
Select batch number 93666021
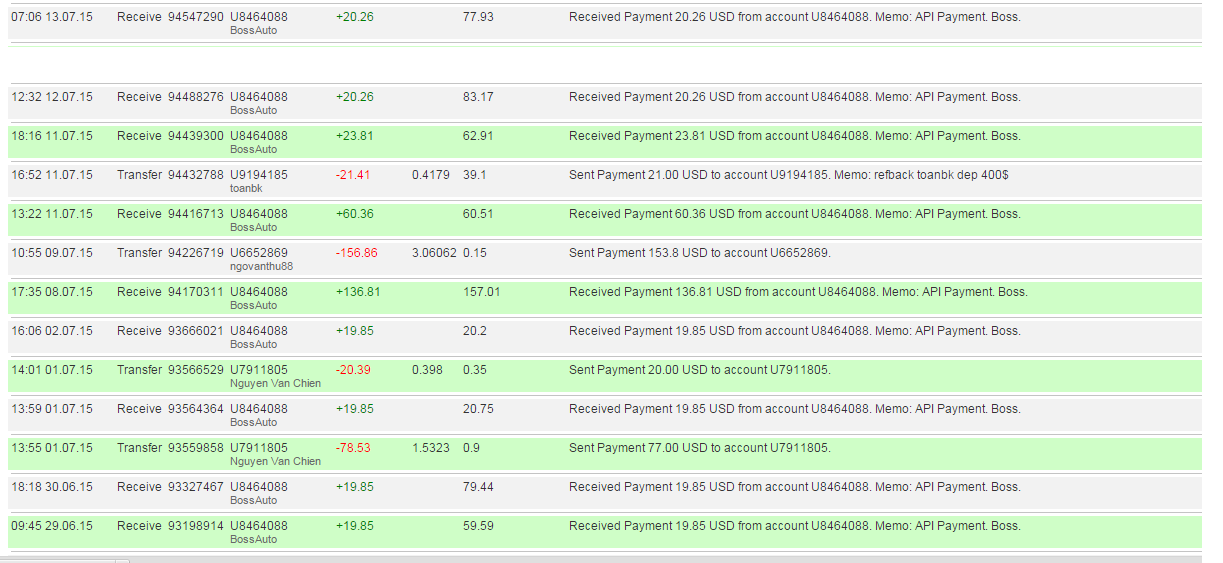pyautogui.click(x=196, y=331)
